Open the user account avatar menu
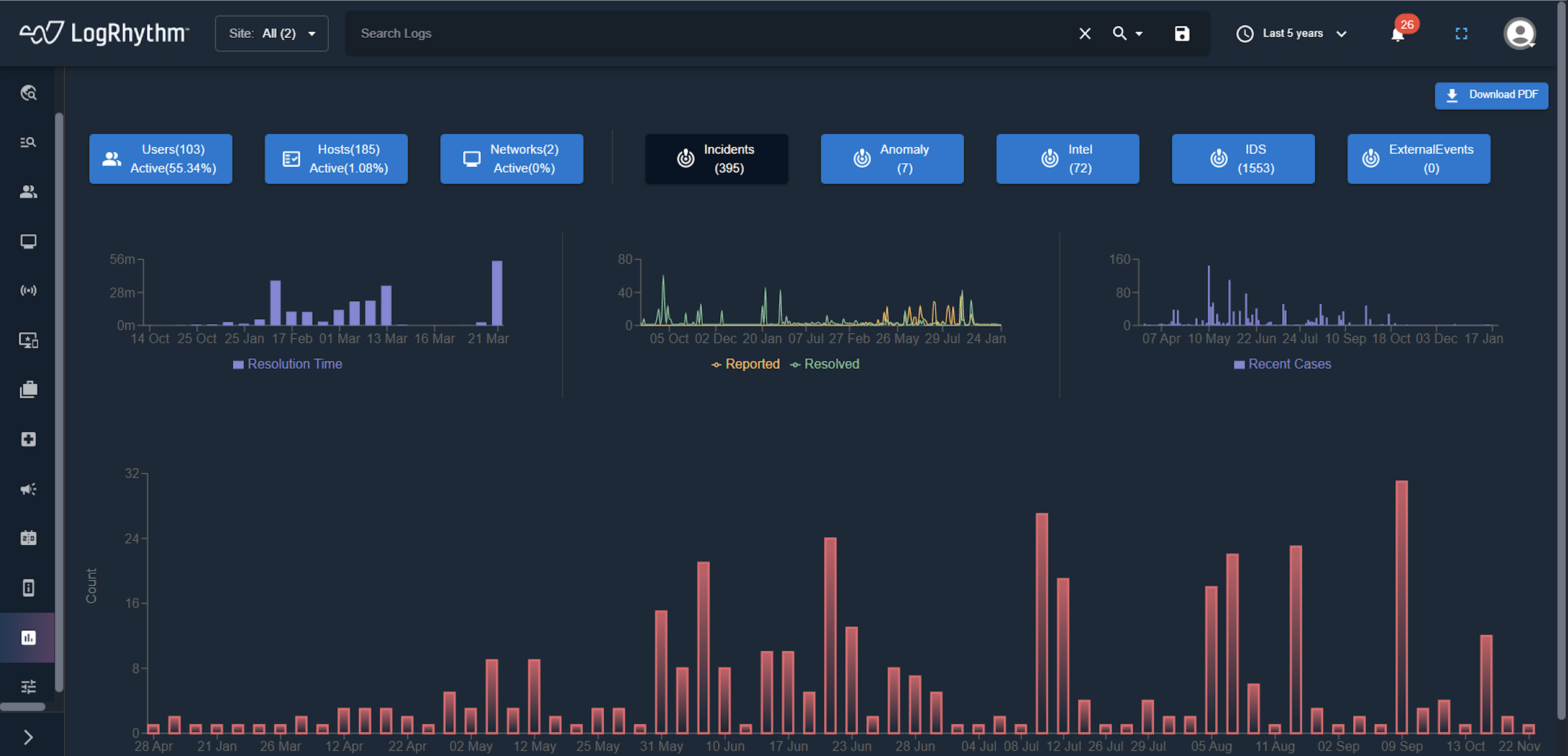The image size is (1568, 756). pos(1519,33)
